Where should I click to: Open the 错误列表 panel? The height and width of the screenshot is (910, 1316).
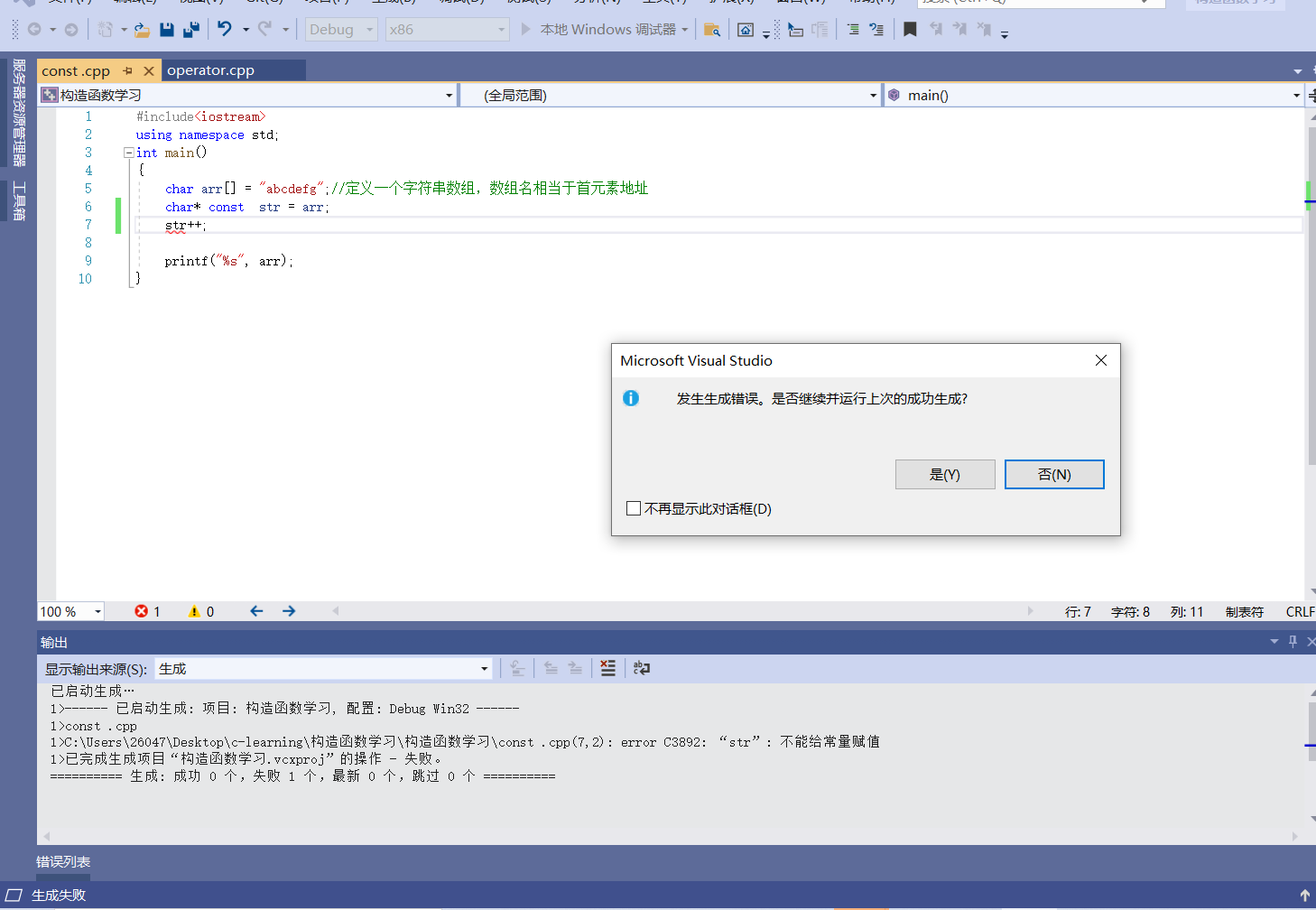(x=62, y=861)
